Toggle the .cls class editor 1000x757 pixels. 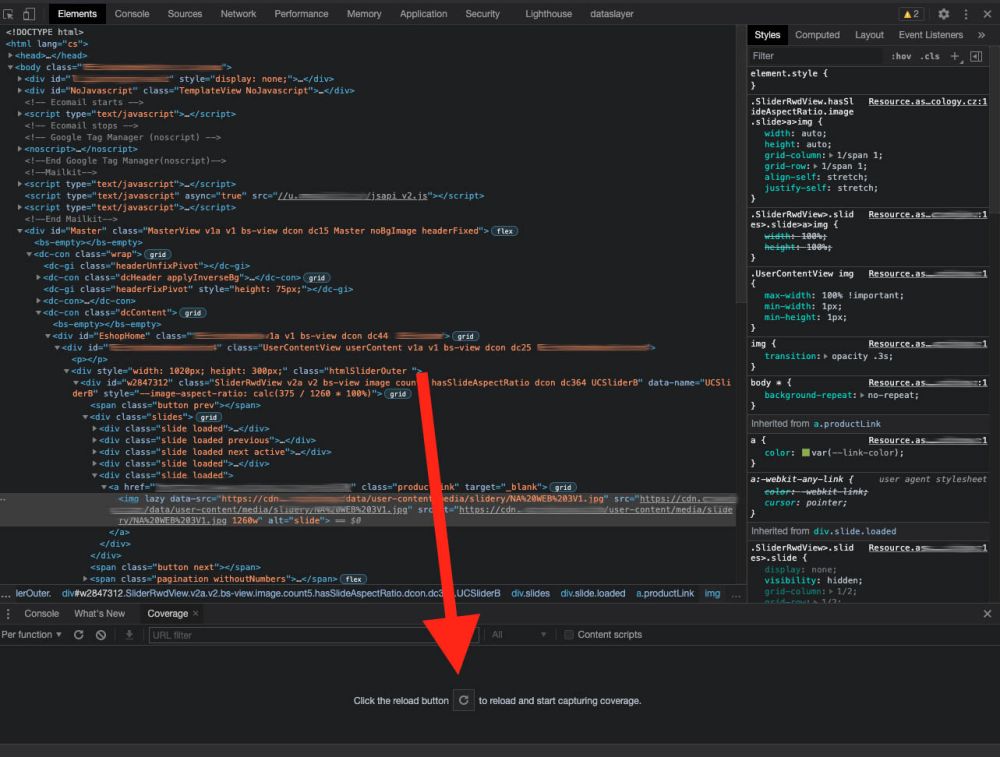coord(930,56)
